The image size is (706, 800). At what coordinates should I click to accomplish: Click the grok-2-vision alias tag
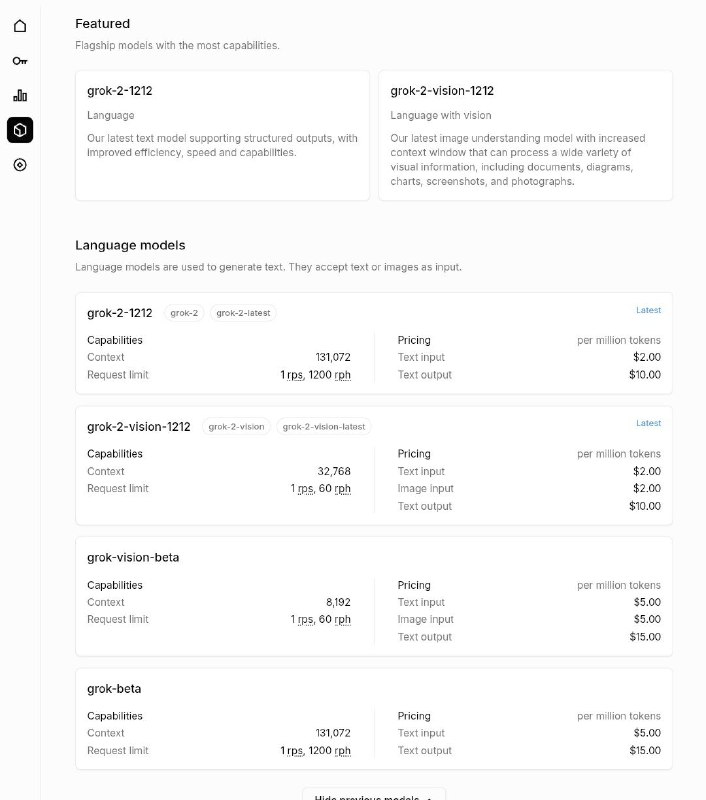(236, 426)
